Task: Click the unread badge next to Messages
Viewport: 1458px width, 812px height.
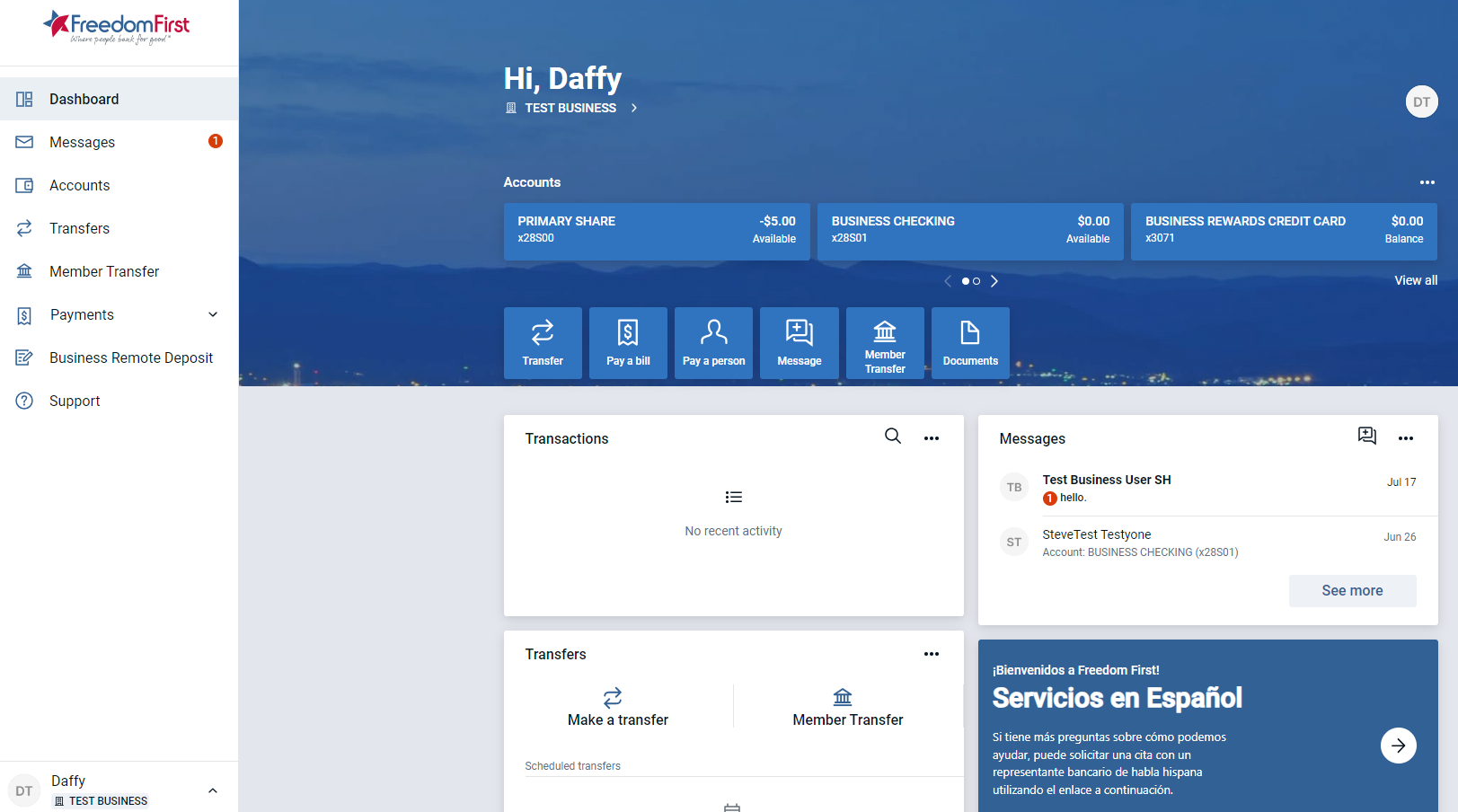Action: point(216,141)
